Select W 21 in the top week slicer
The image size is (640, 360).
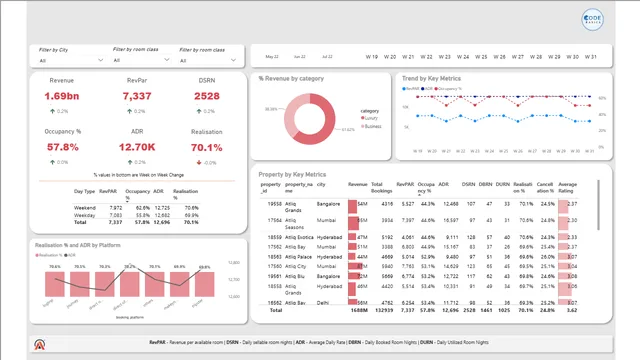pyautogui.click(x=408, y=57)
